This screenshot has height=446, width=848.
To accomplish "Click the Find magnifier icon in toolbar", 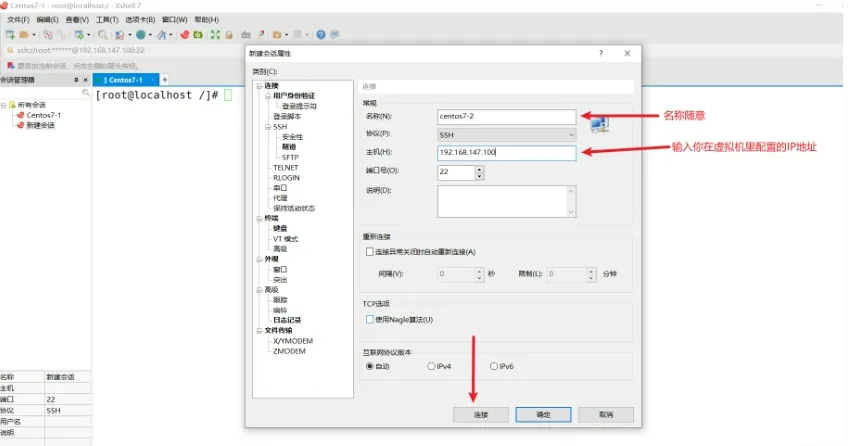I will (102, 35).
